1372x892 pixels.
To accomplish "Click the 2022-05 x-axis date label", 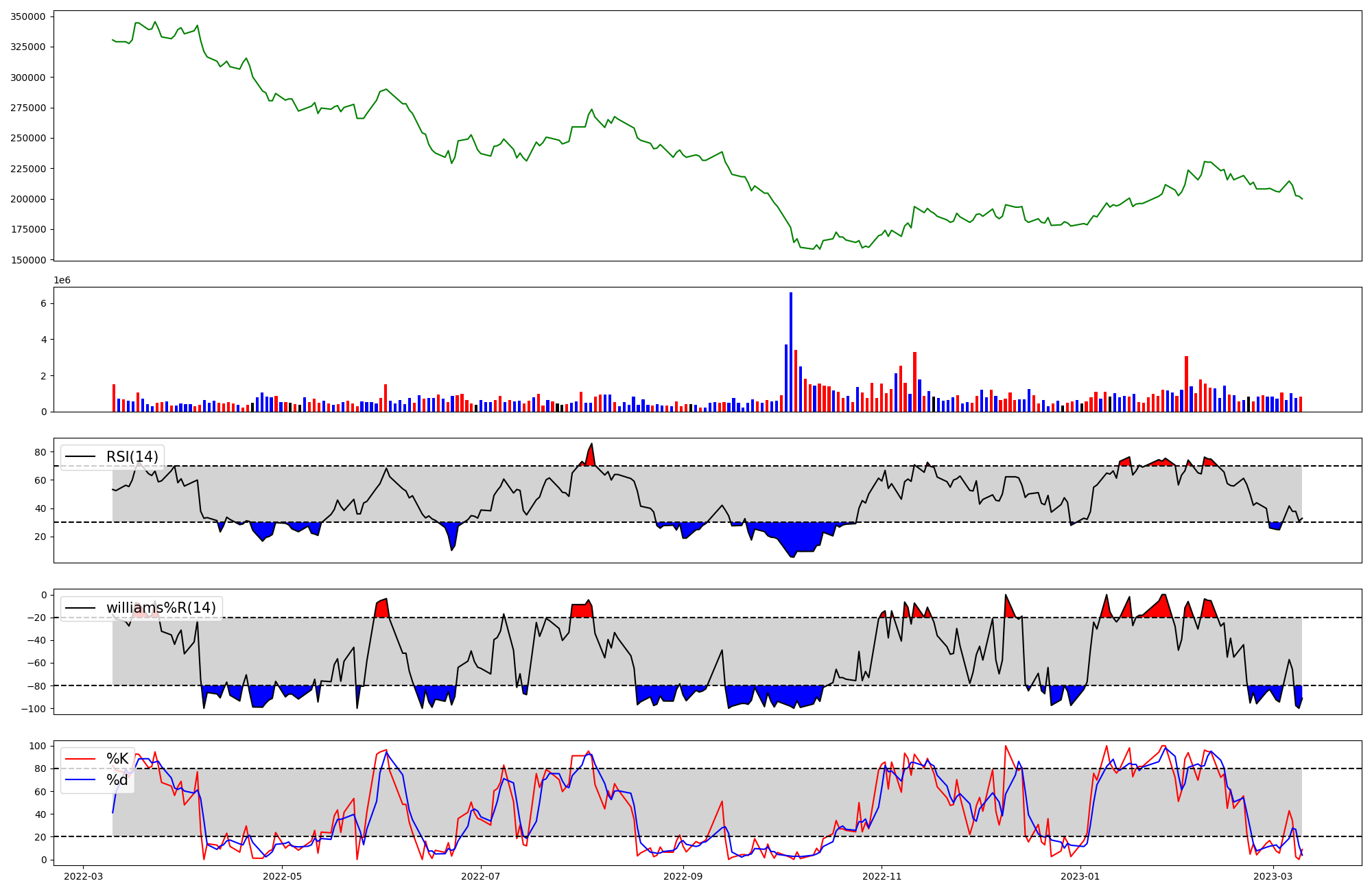I will 282,876.
